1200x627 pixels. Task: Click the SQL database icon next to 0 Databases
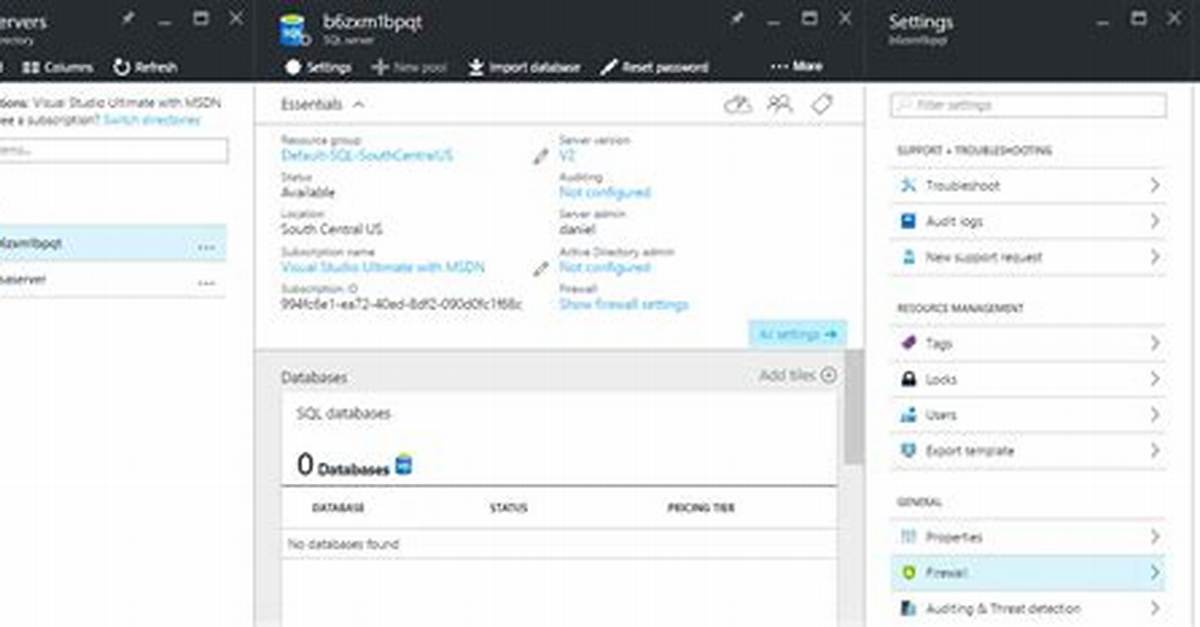pos(404,464)
